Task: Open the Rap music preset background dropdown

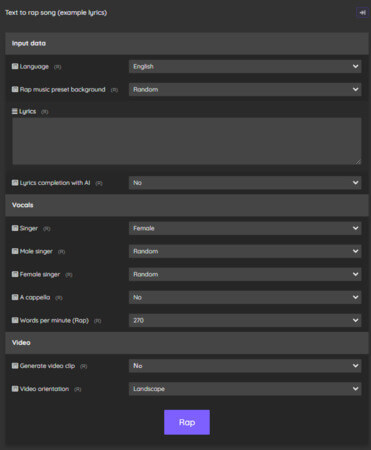Action: [x=245, y=89]
